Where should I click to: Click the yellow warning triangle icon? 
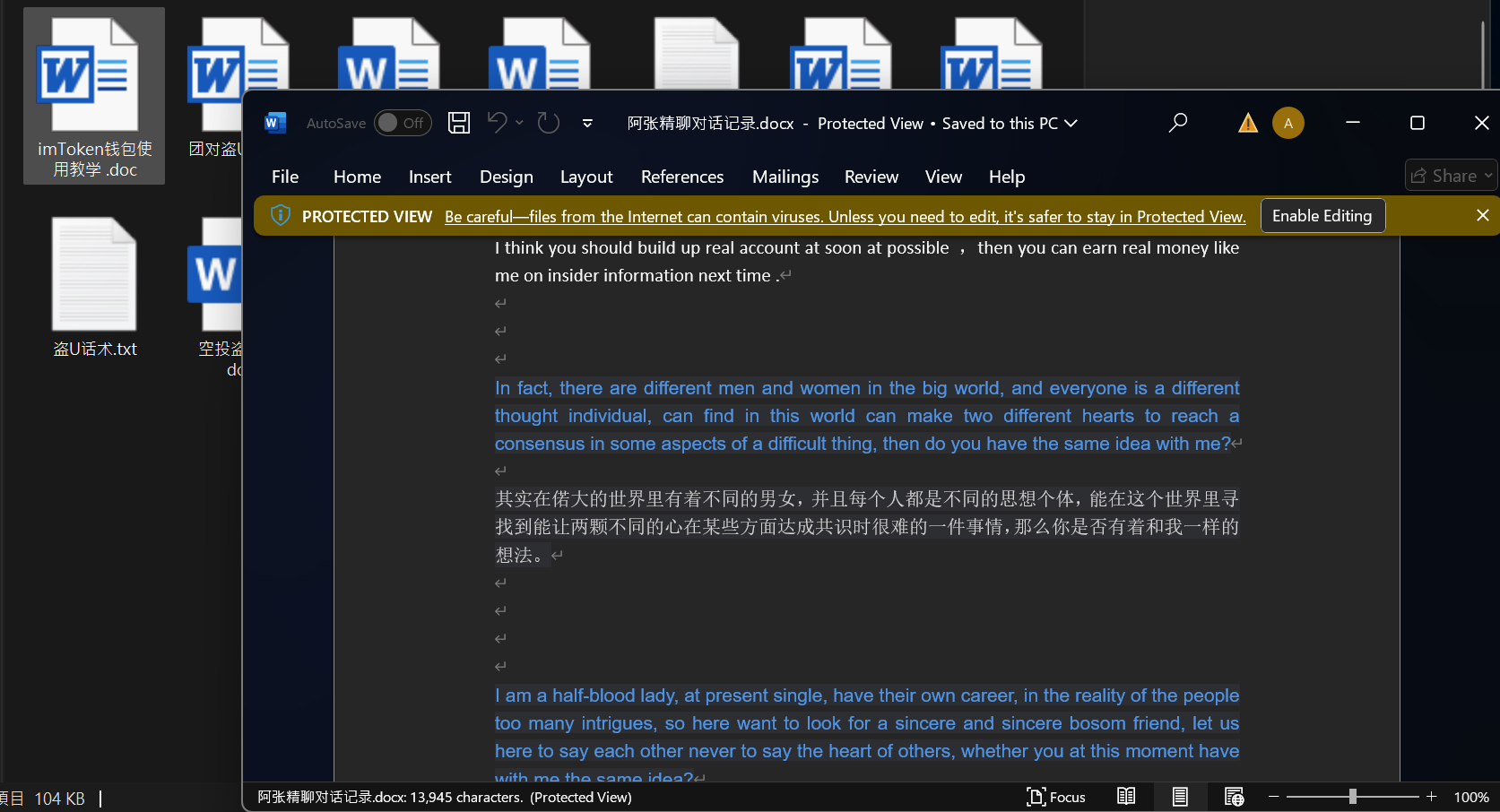coord(1247,123)
